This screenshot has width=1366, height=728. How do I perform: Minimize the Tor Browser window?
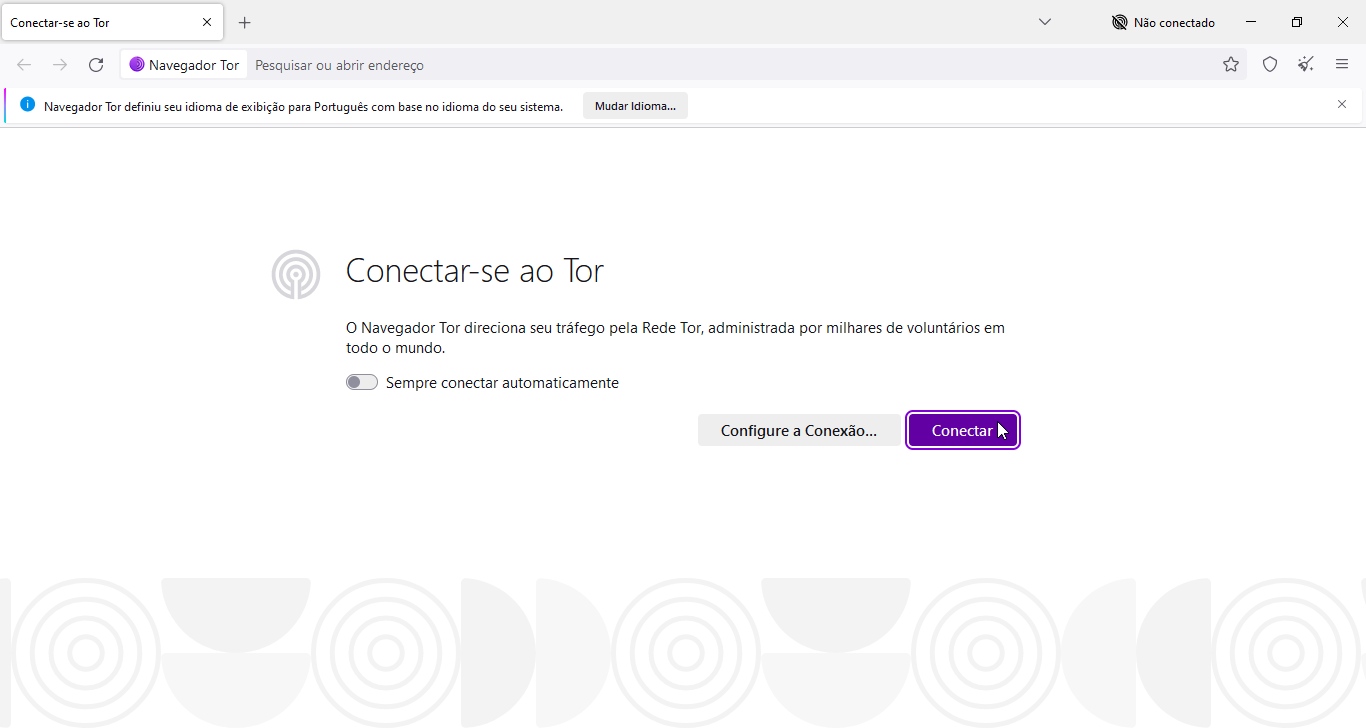pyautogui.click(x=1251, y=22)
